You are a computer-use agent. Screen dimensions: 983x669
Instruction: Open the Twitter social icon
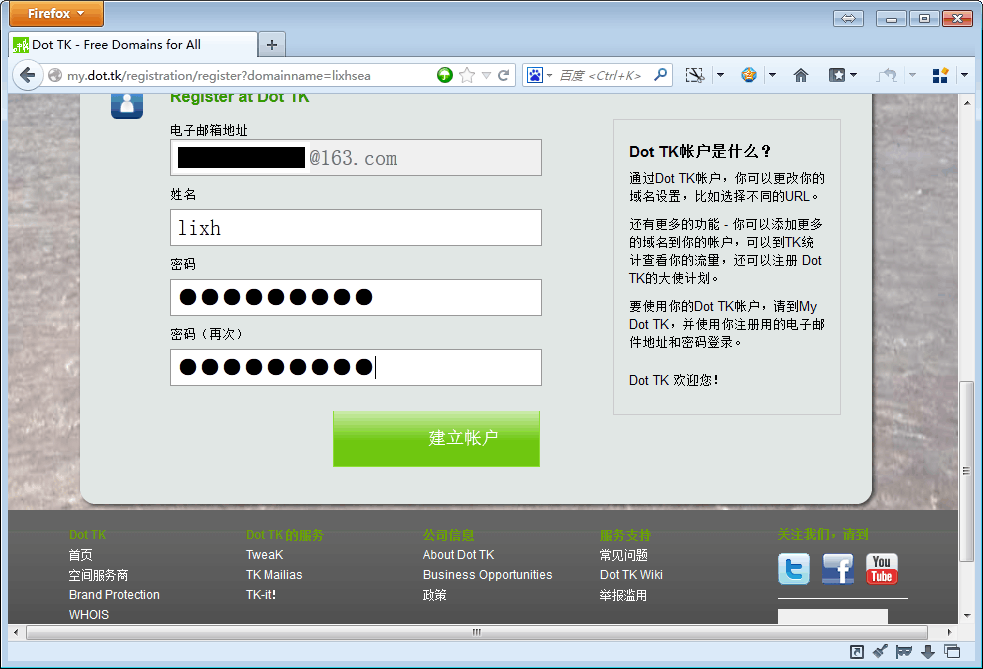click(x=794, y=569)
